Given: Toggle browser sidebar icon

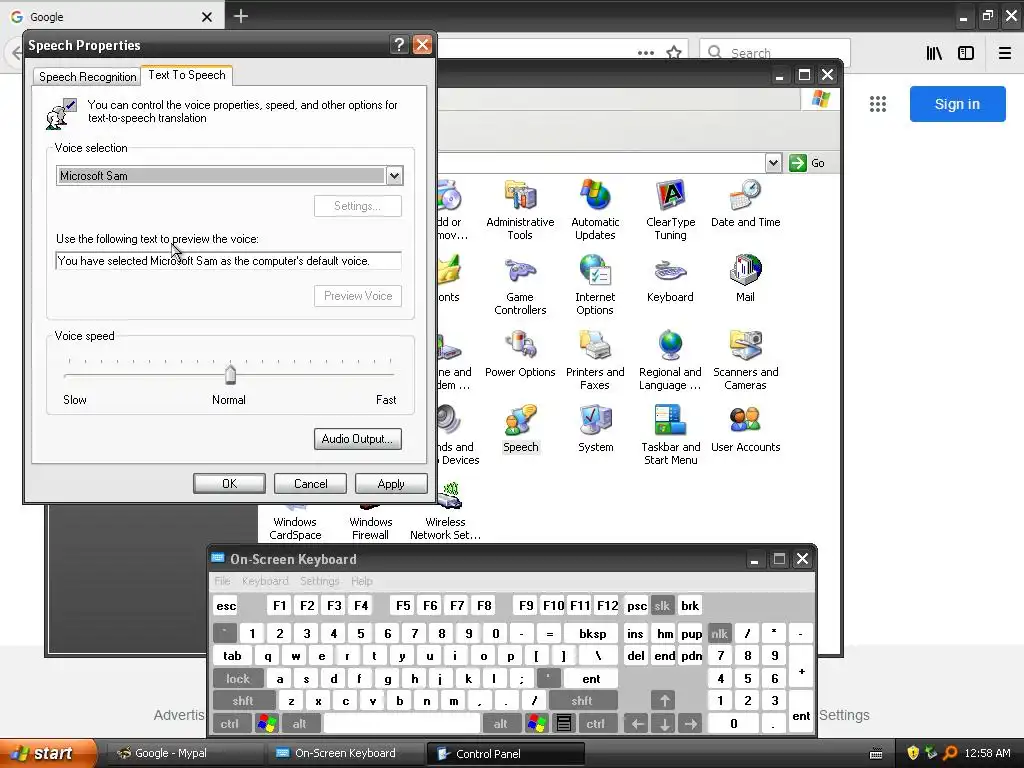Looking at the screenshot, I should click(x=966, y=53).
